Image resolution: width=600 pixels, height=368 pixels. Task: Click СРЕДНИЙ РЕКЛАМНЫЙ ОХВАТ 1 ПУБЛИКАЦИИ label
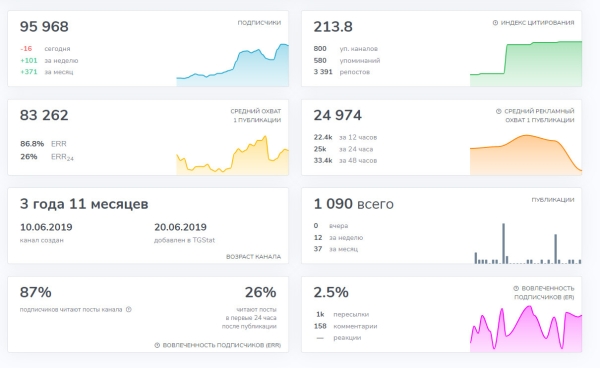(539, 116)
